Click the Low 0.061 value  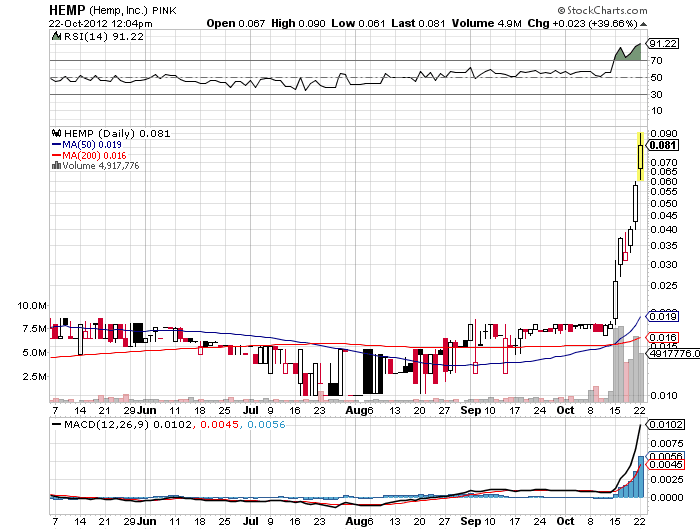click(358, 23)
